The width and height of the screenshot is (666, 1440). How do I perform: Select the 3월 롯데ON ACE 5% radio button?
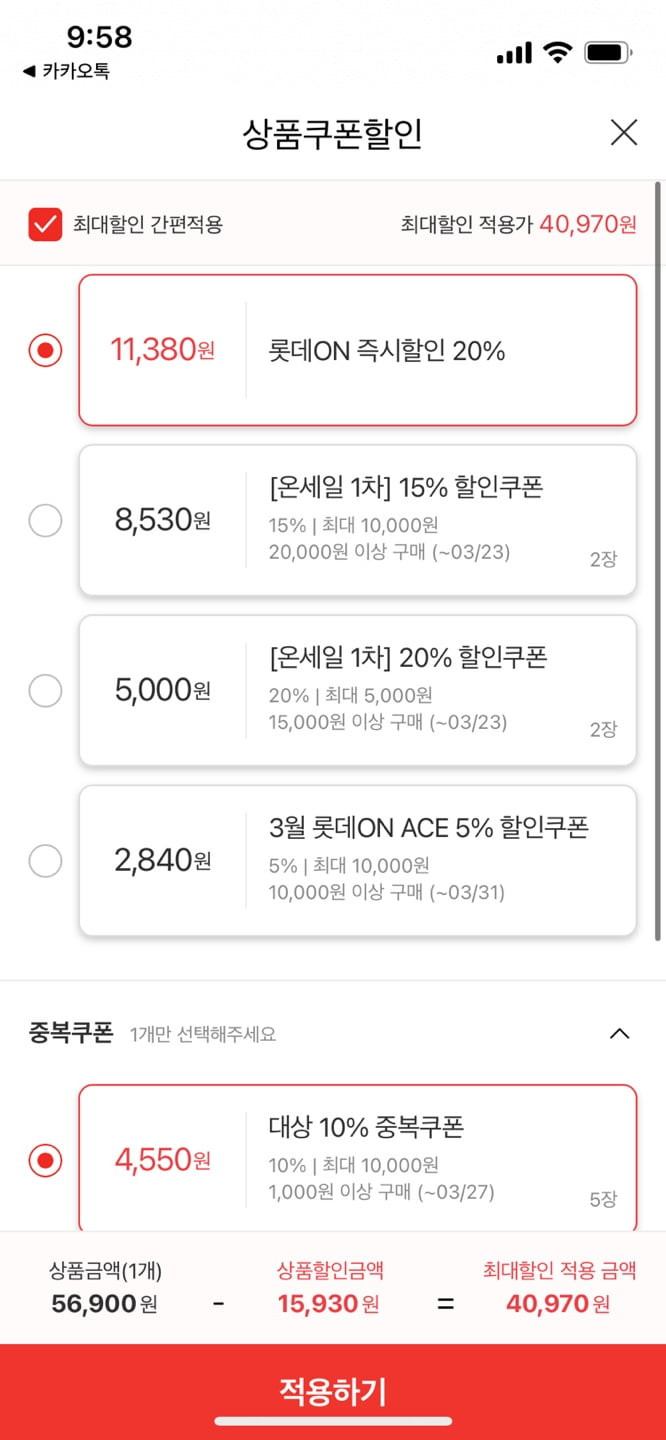point(45,860)
